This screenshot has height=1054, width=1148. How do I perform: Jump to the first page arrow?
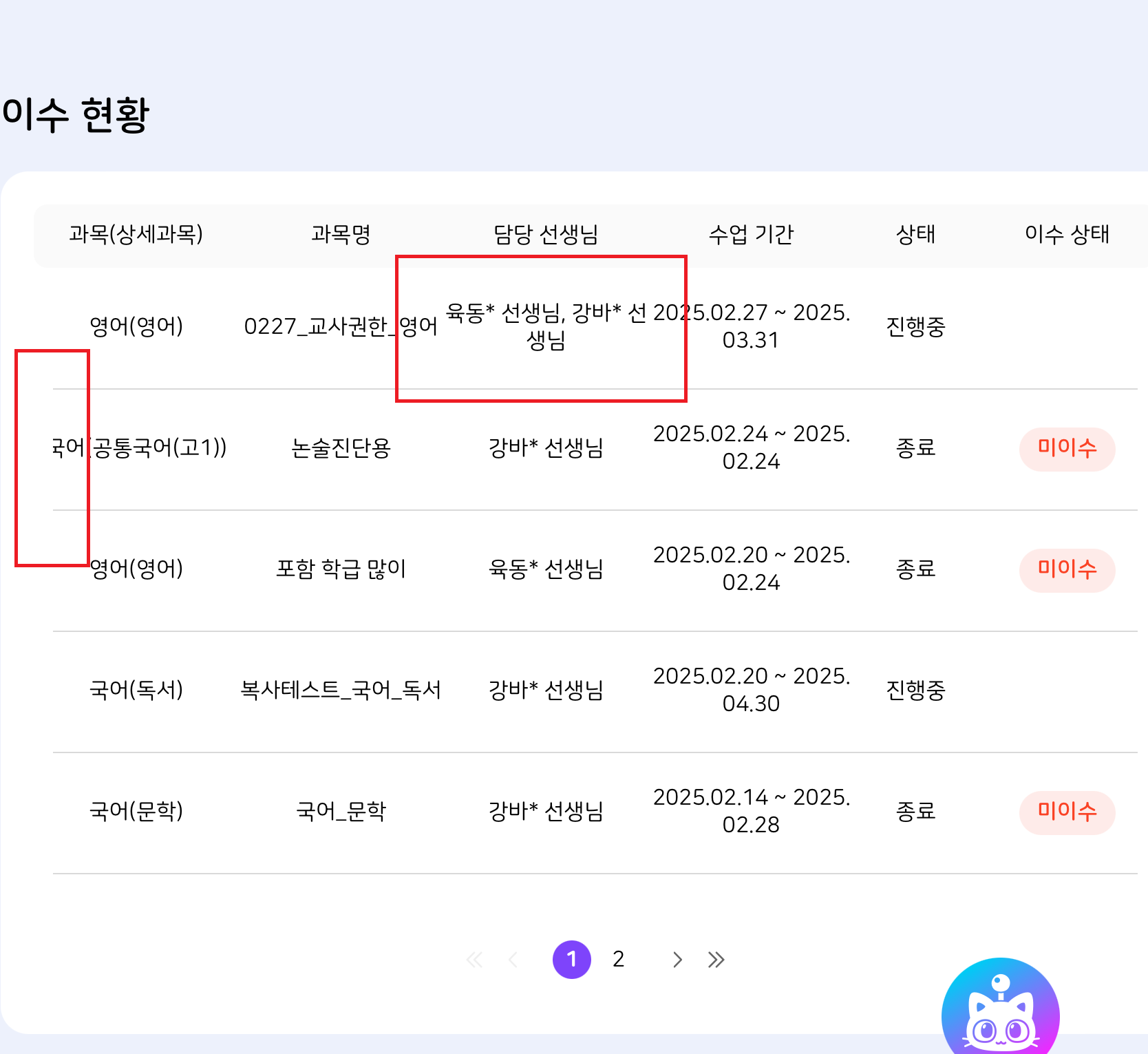[x=475, y=960]
